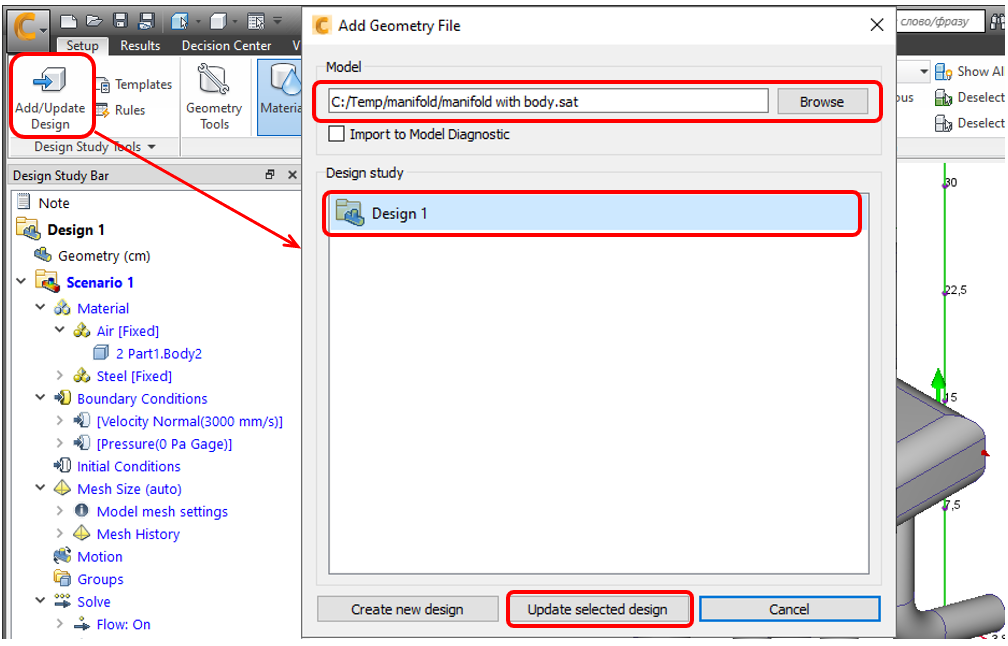Switch to the Results ribbon tab
This screenshot has height=646, width=1008.
(x=140, y=46)
